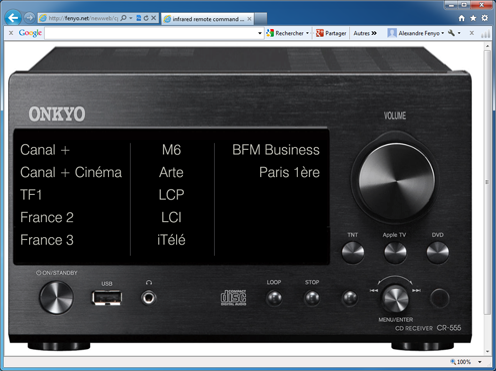Select the BFM Business channel

coord(276,150)
